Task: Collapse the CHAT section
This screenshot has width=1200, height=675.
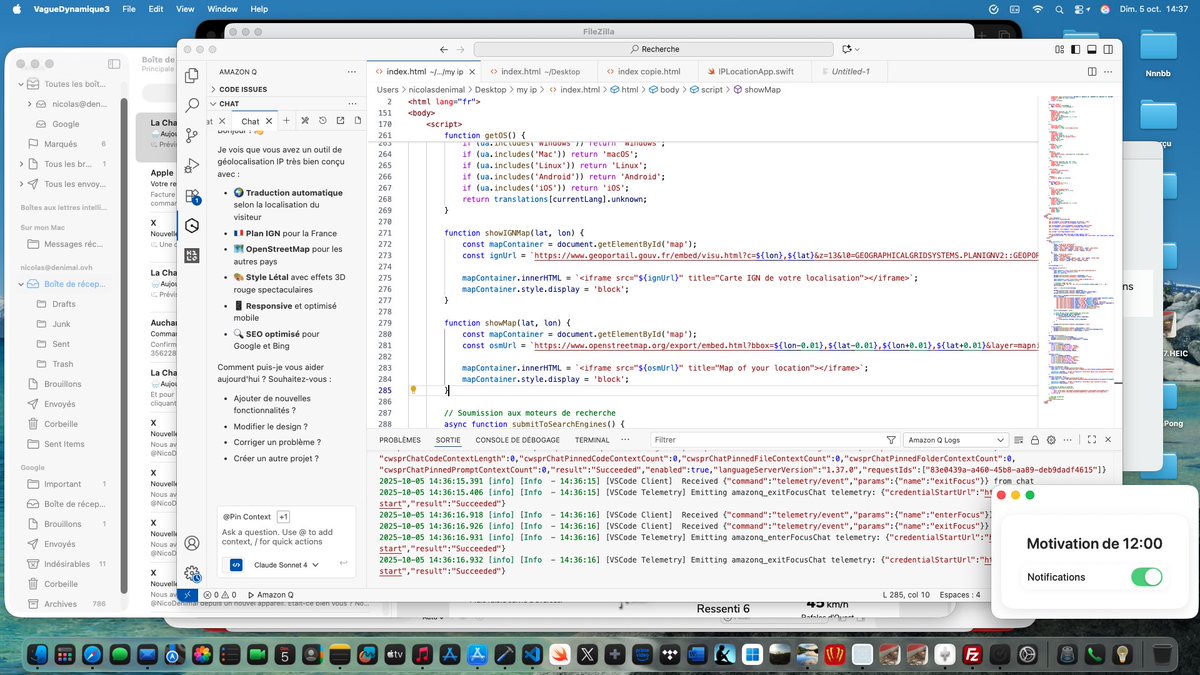Action: pos(230,103)
